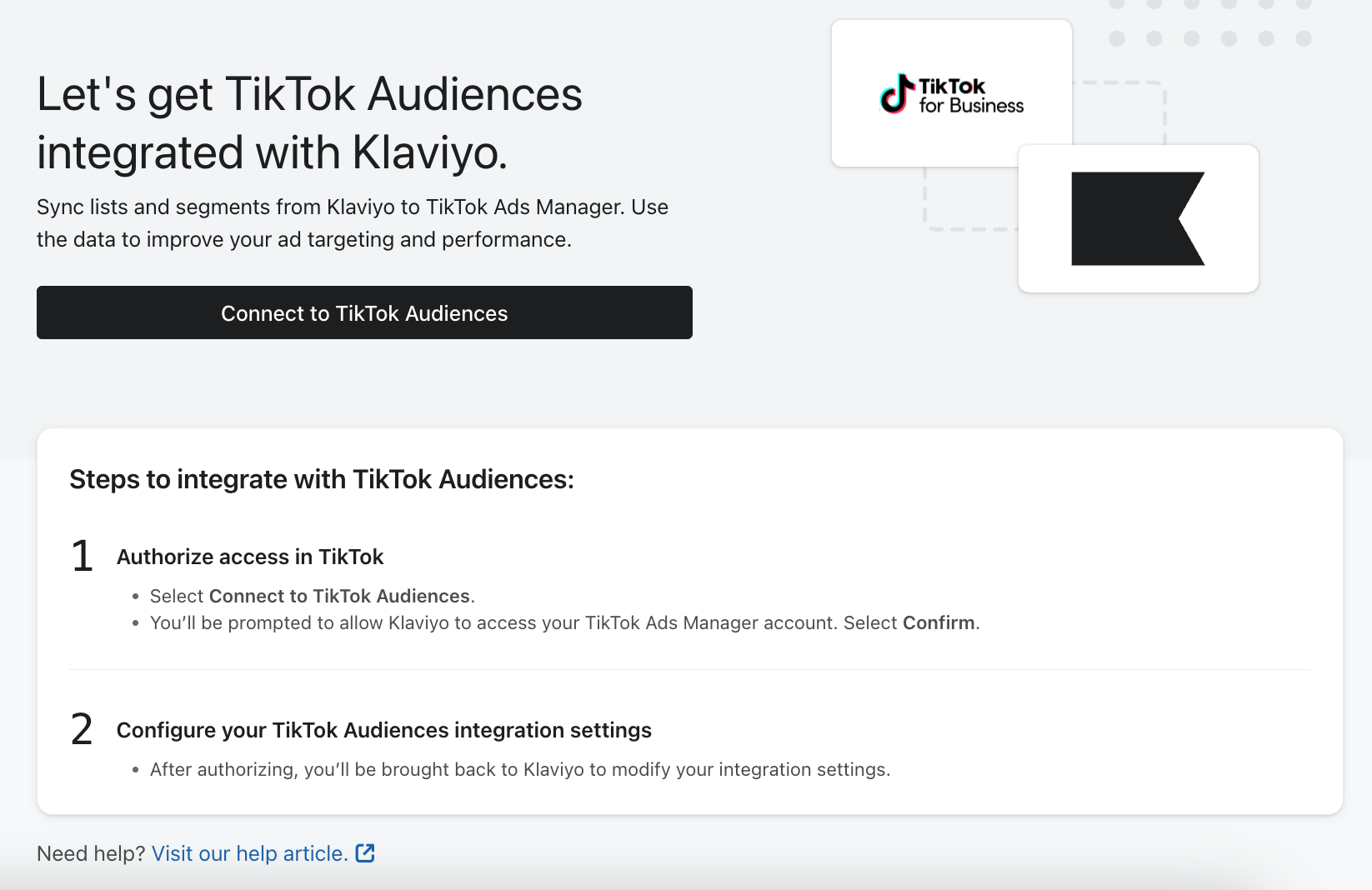The width and height of the screenshot is (1372, 890).
Task: Click the 'Steps to integrate with TikTok Audiences:' title
Action: pos(322,479)
